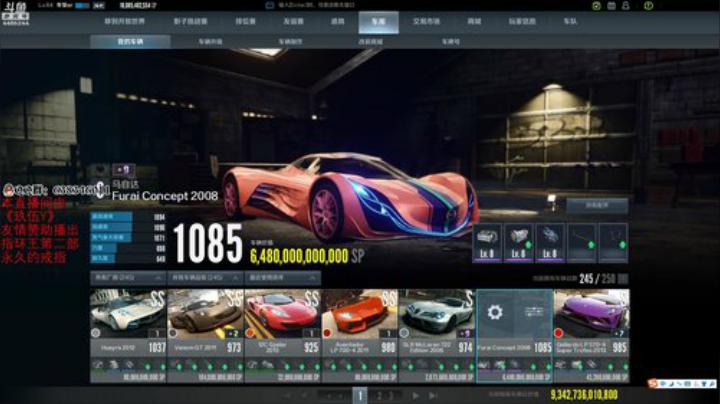Select the third Lv. 8 part slot

[x=550, y=243]
